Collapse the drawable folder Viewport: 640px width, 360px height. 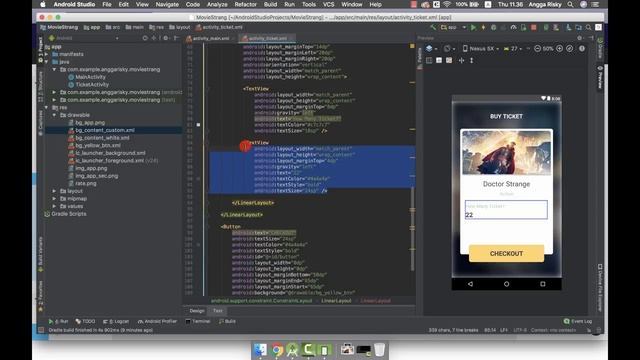point(54,115)
